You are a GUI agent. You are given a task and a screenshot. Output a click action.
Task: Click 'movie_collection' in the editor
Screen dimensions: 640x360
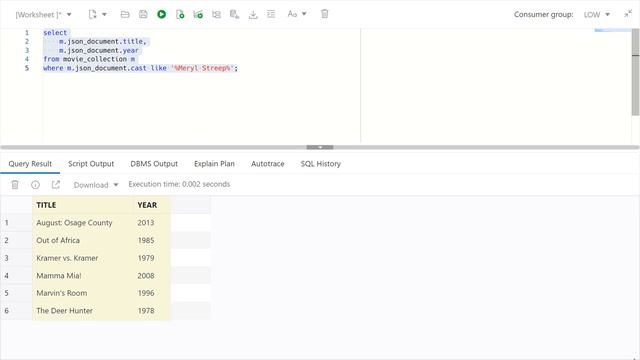tap(95, 59)
